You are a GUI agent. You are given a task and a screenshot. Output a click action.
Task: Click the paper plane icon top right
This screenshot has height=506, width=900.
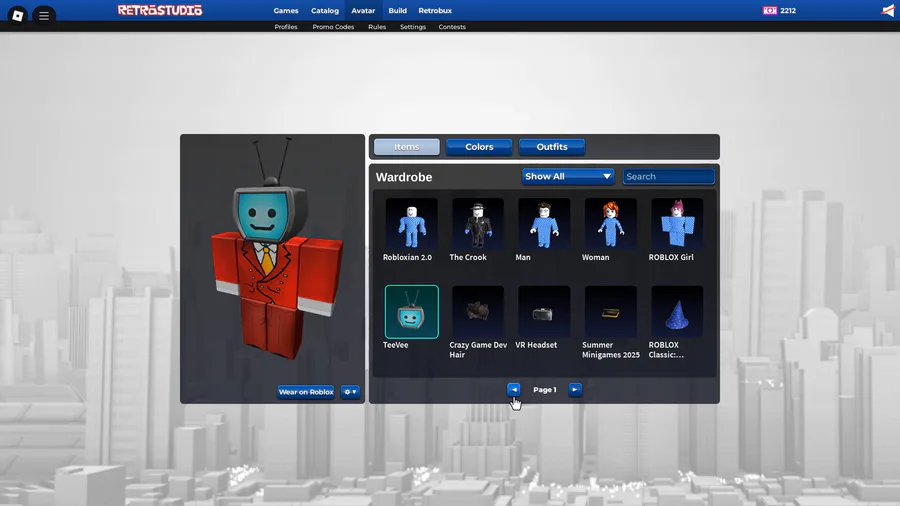pos(888,10)
